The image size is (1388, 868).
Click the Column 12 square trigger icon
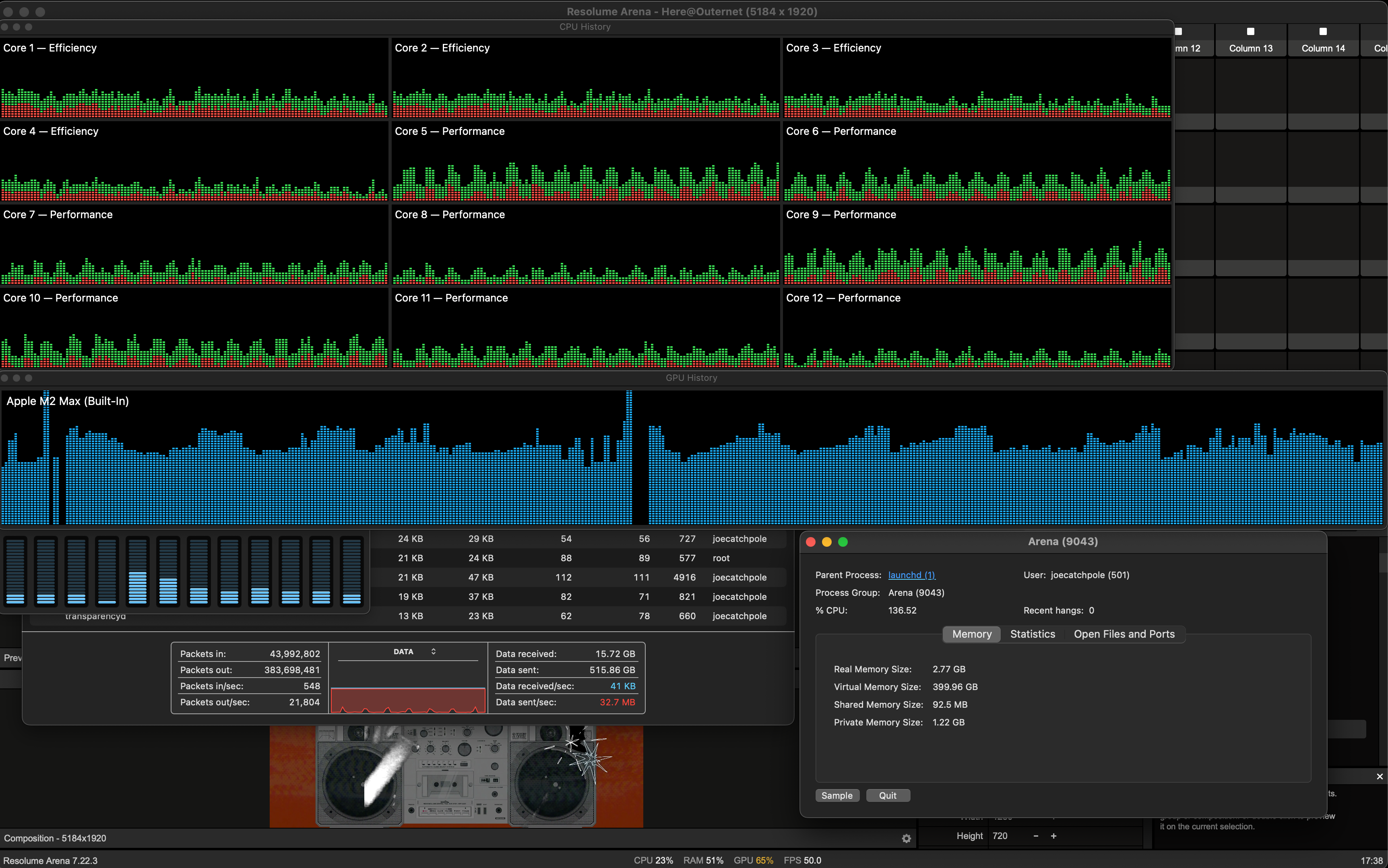(1179, 31)
